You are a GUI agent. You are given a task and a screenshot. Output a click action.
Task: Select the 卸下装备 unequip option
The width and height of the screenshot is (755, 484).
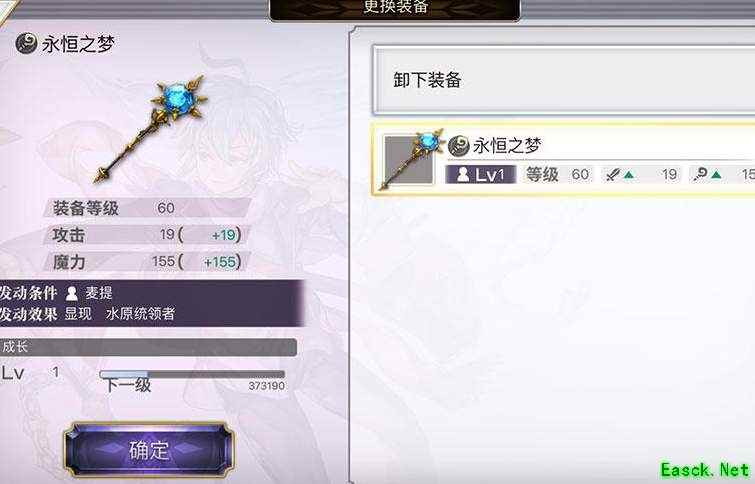[x=563, y=80]
